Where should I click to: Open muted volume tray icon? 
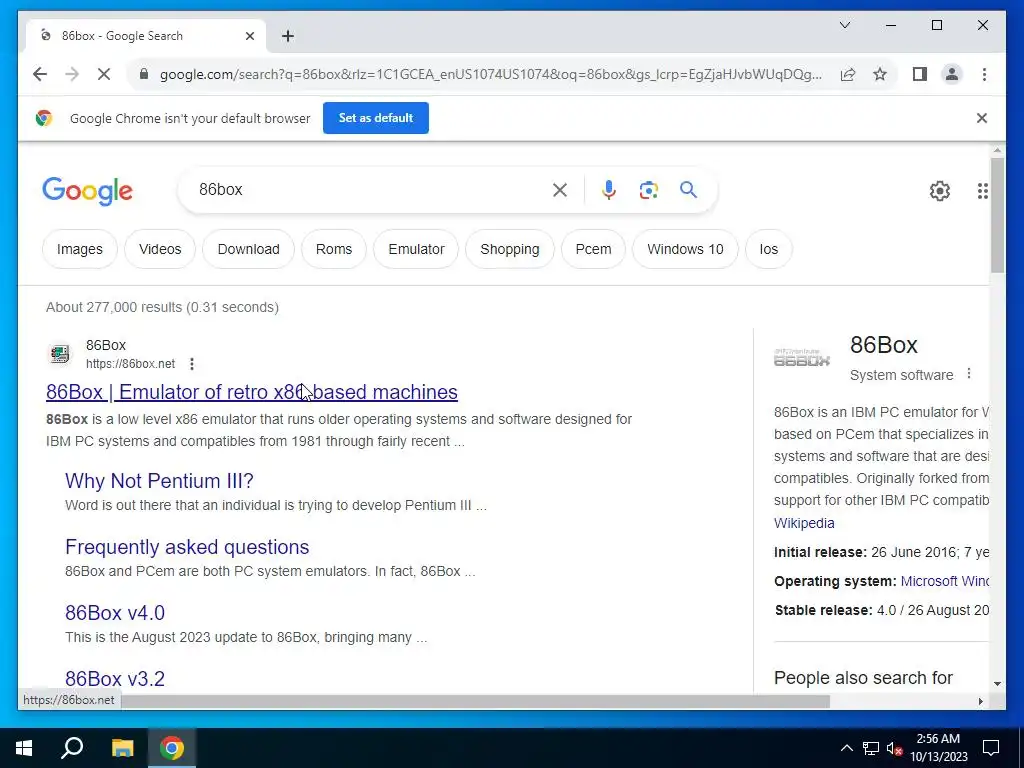coord(894,748)
